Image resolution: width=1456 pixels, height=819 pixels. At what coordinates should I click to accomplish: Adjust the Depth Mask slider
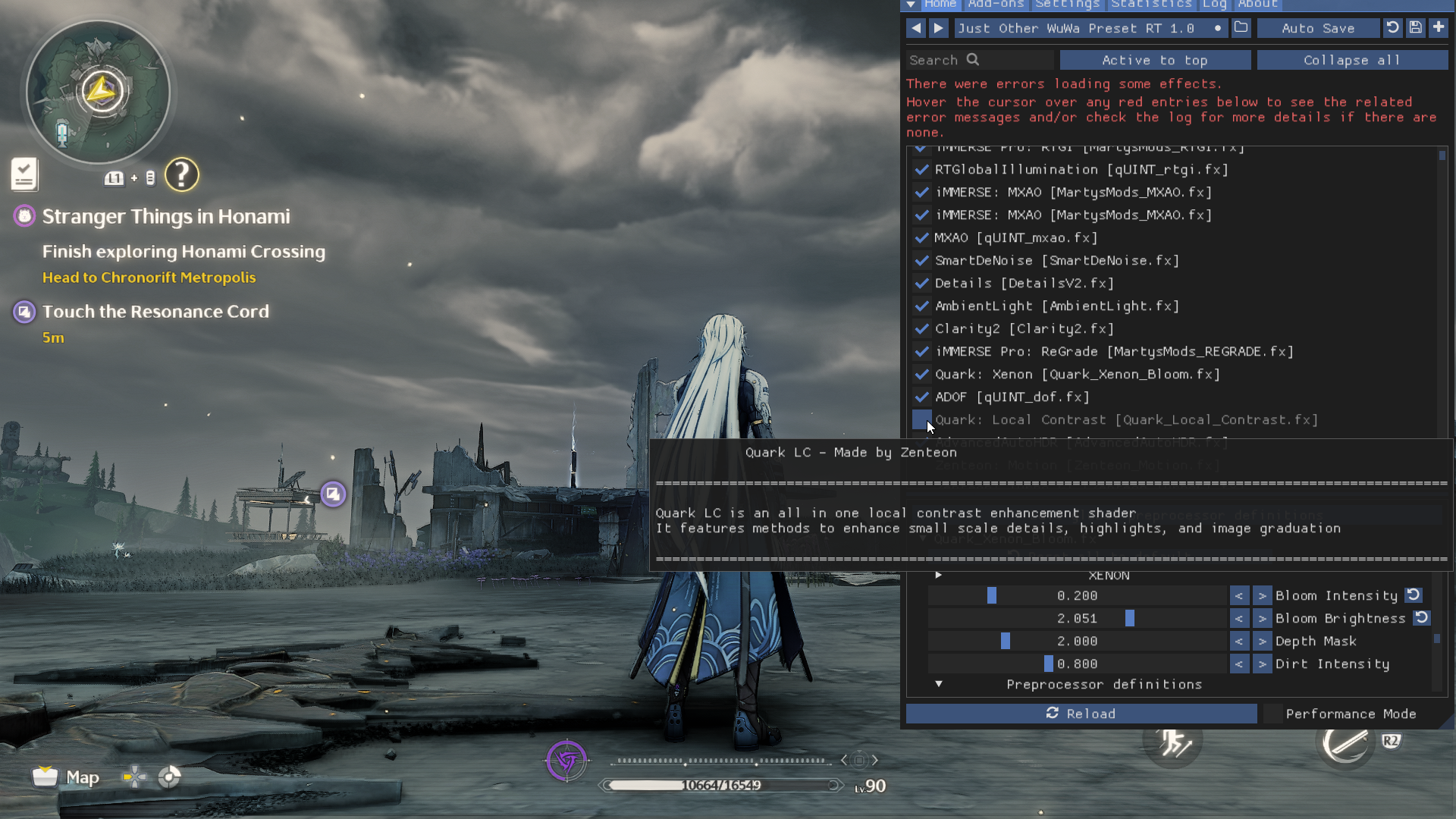[1077, 641]
